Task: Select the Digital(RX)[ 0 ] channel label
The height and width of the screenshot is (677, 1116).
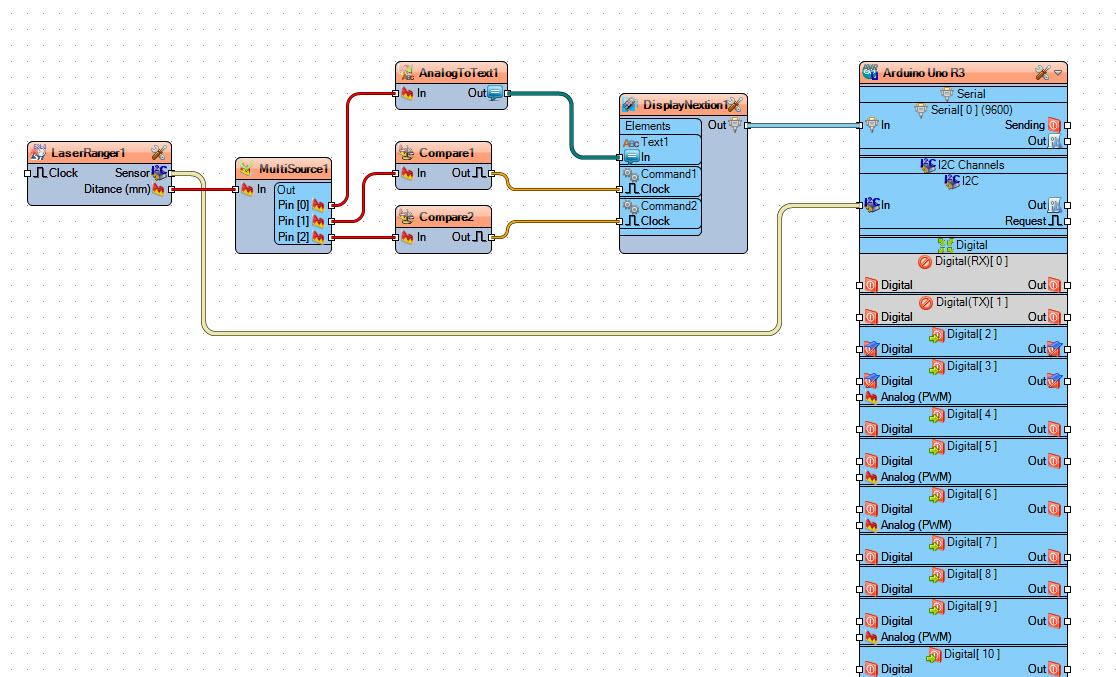Action: click(x=971, y=261)
